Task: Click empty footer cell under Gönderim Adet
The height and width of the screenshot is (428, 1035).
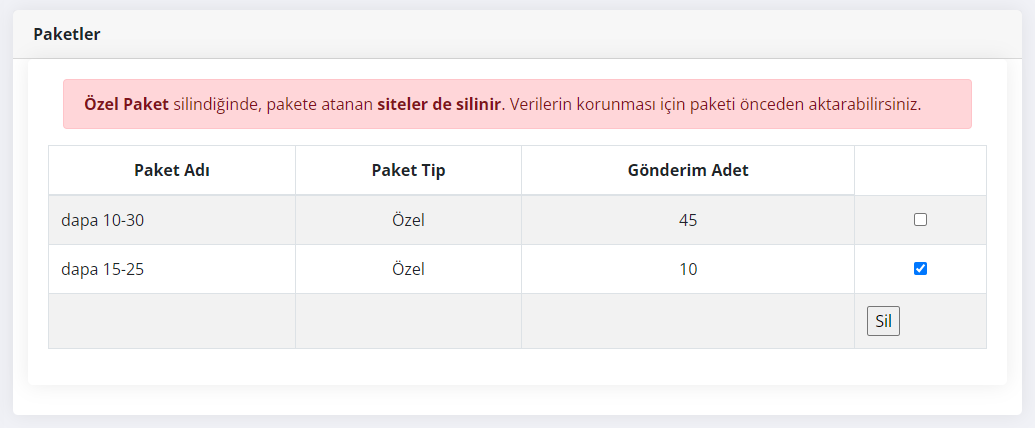Action: pyautogui.click(x=687, y=321)
